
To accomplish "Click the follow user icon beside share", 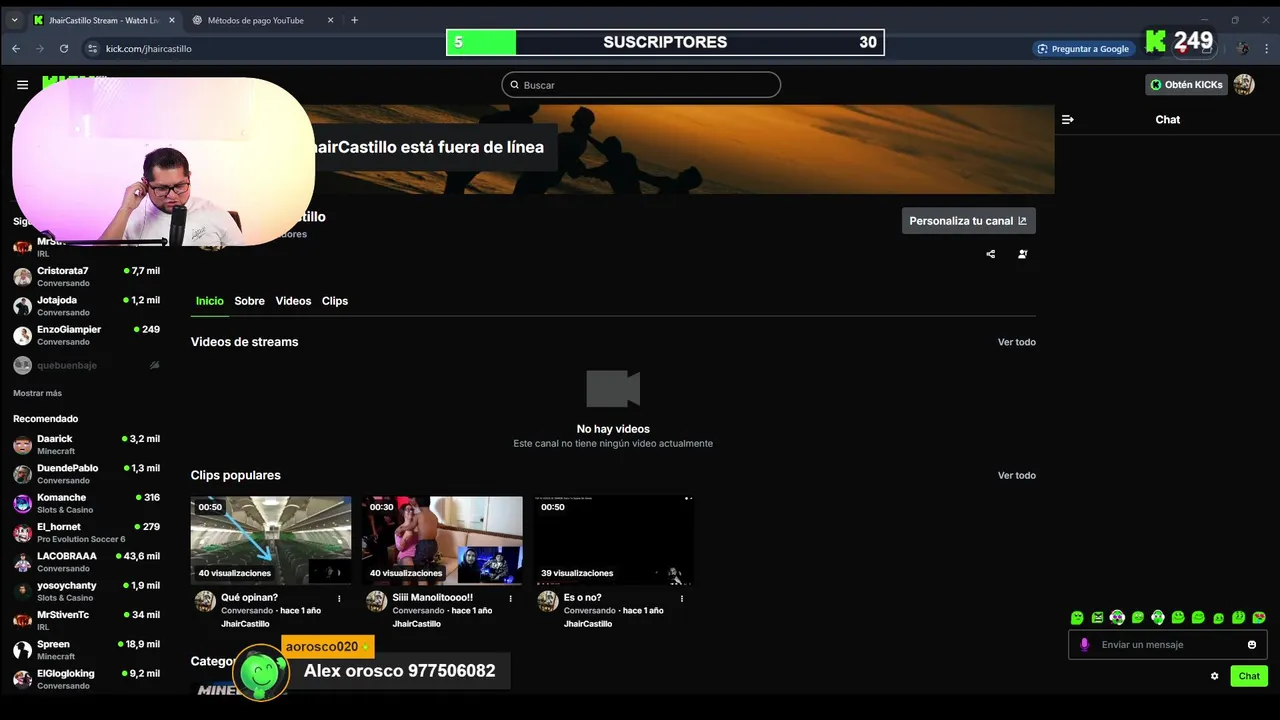I will point(1022,254).
